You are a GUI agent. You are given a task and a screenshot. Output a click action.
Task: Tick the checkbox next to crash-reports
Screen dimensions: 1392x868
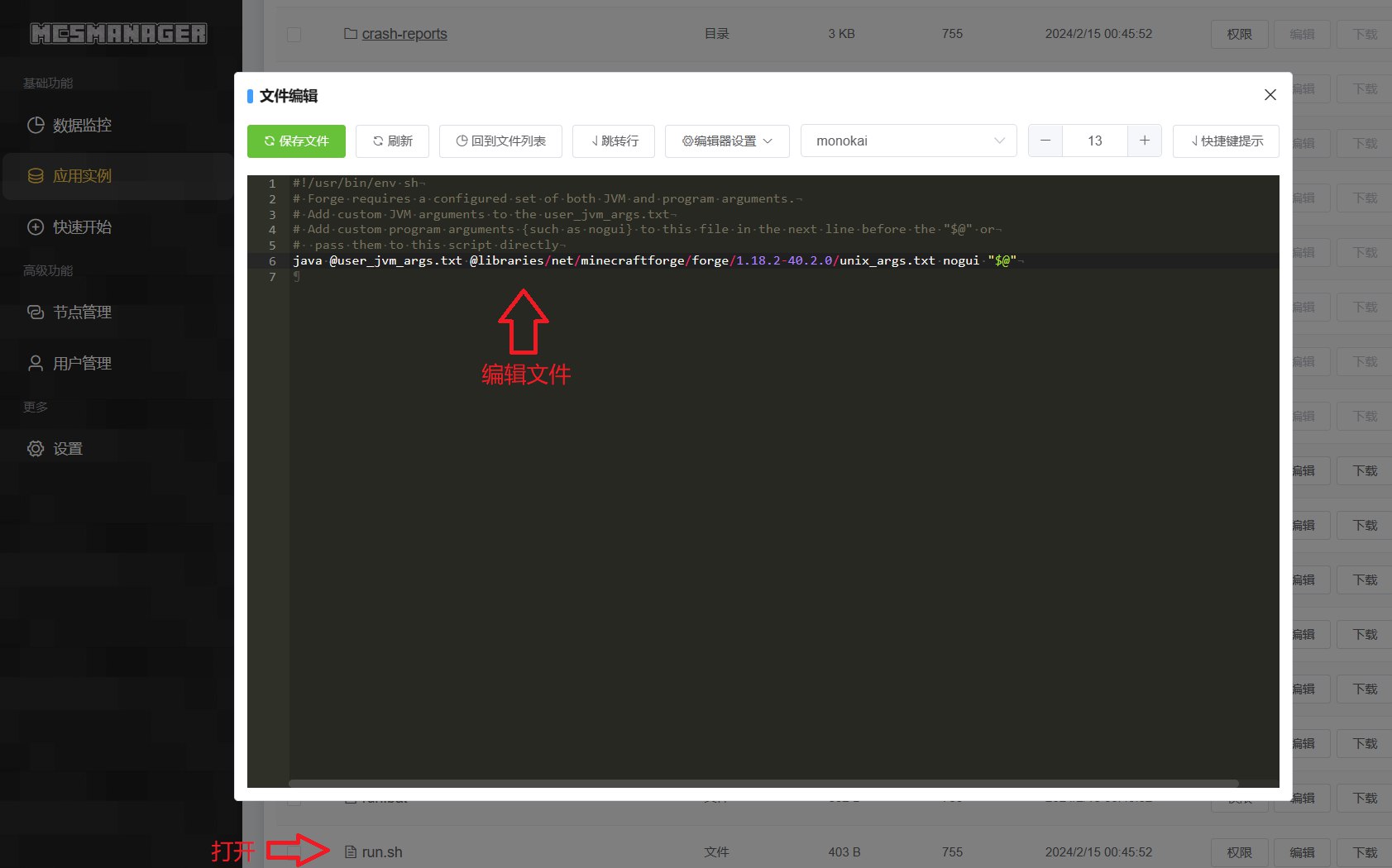coord(294,35)
